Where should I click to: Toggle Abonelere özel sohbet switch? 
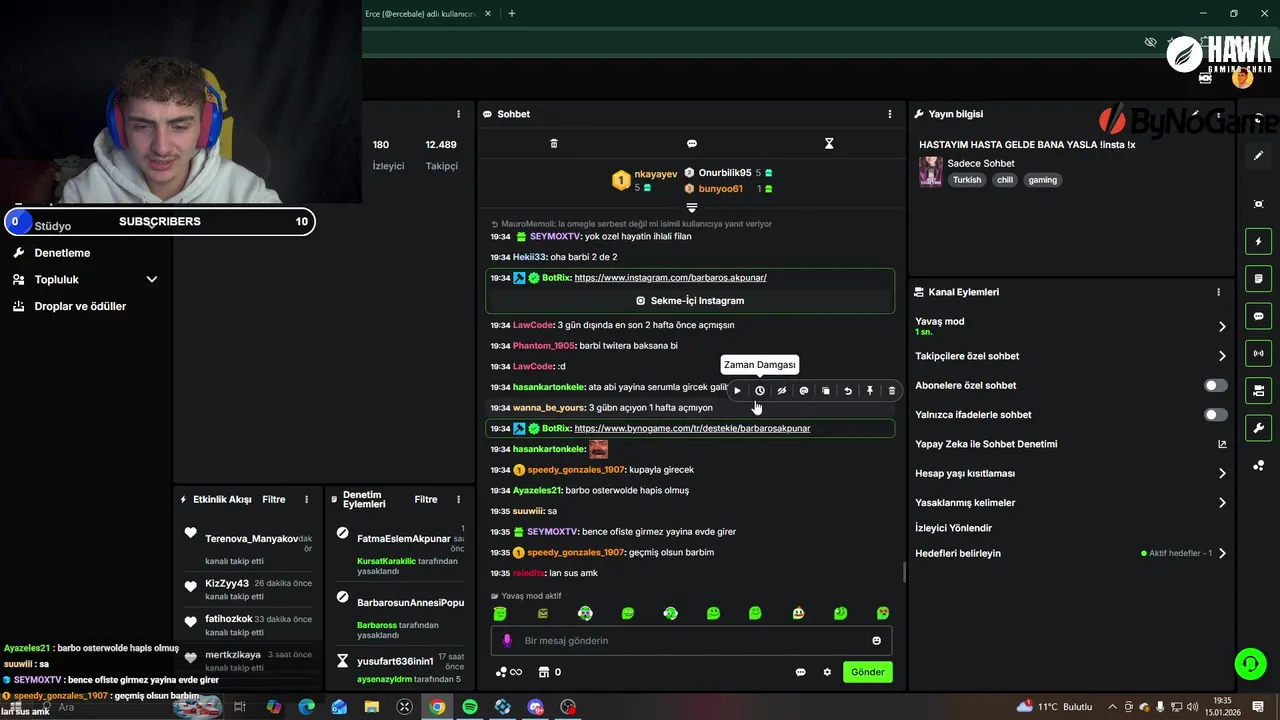pos(1215,385)
